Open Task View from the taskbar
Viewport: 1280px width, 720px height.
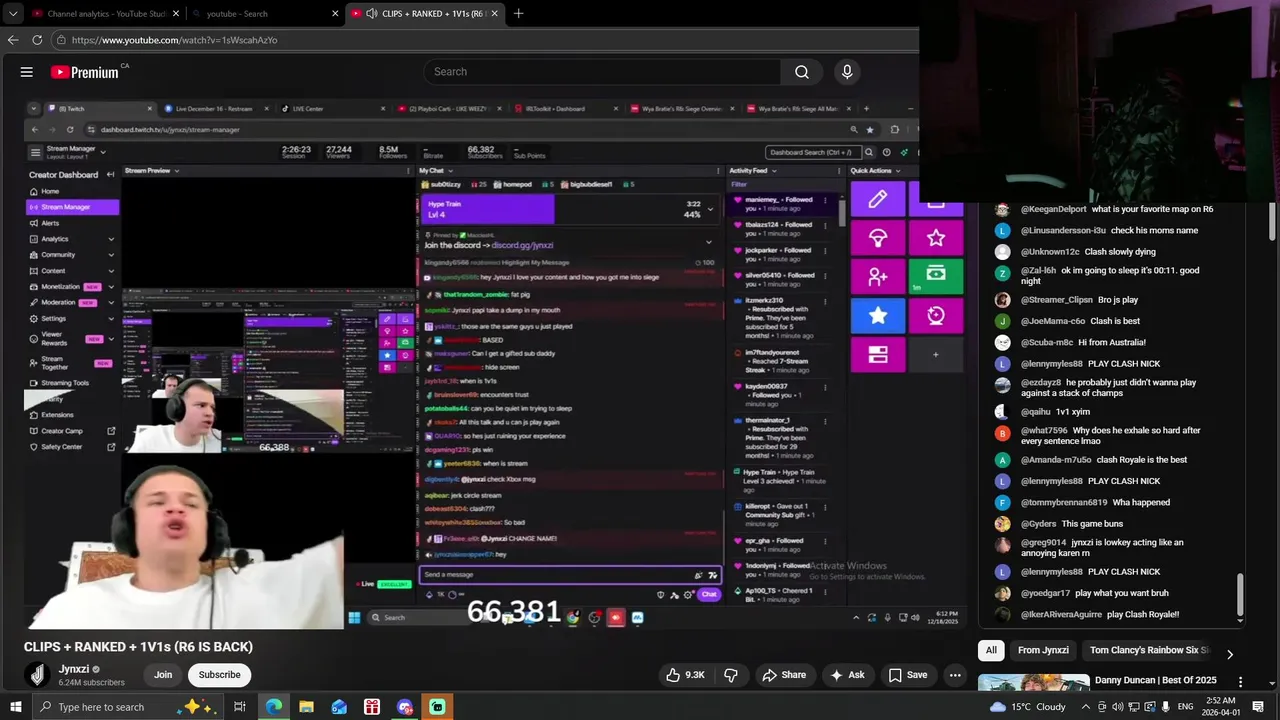click(x=240, y=707)
